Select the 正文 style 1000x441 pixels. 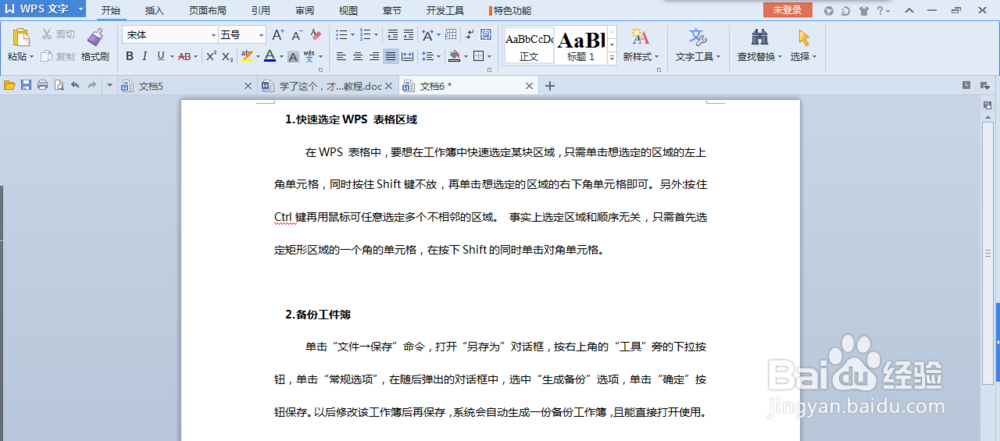(x=529, y=46)
